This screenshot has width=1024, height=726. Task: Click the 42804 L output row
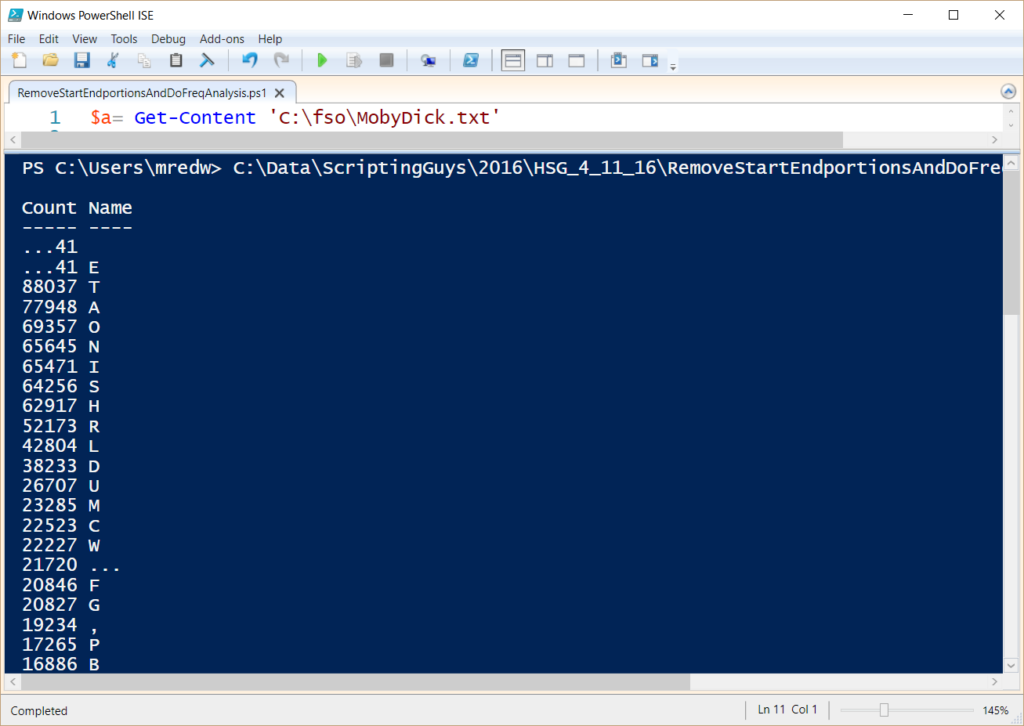pos(61,446)
